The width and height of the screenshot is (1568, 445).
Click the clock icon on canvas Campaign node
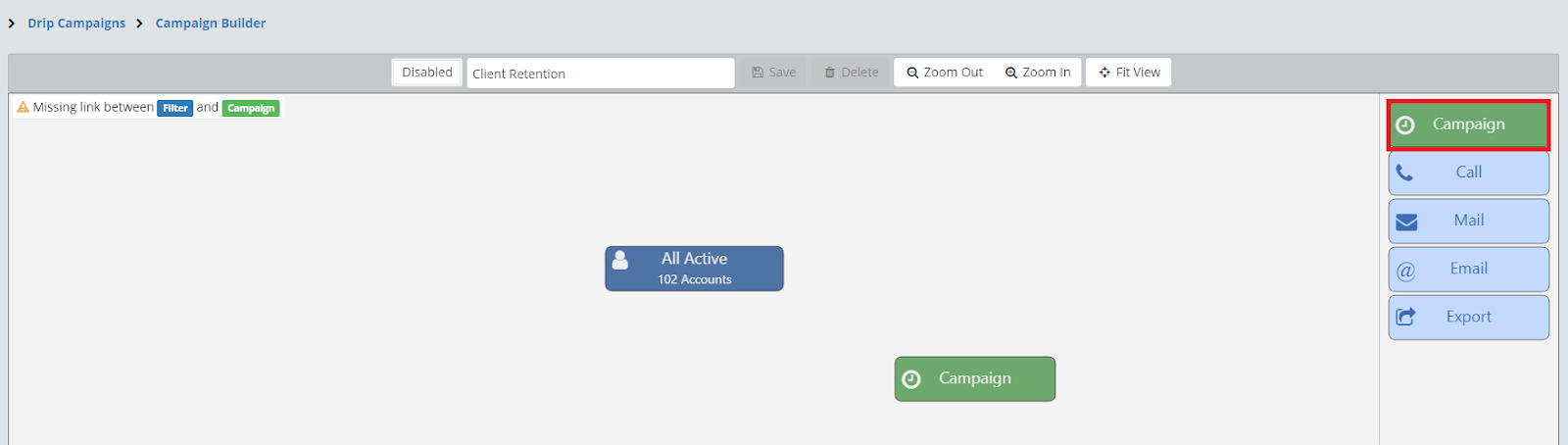click(x=911, y=379)
